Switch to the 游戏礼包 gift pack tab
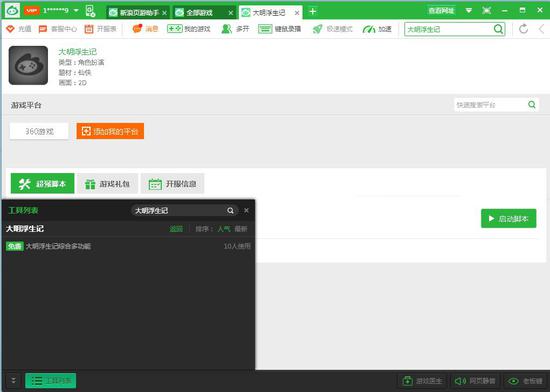Image resolution: width=550 pixels, height=392 pixels. tap(107, 184)
